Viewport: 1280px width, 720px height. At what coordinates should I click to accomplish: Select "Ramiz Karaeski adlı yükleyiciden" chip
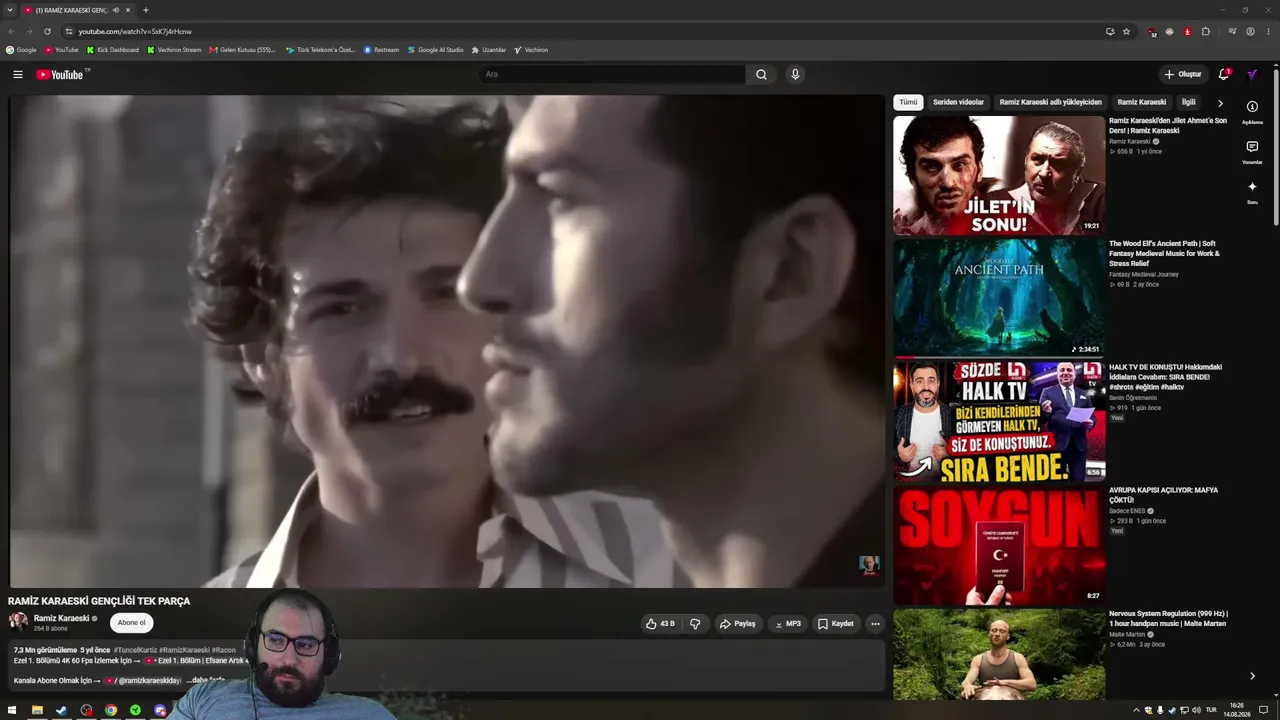[x=1050, y=102]
